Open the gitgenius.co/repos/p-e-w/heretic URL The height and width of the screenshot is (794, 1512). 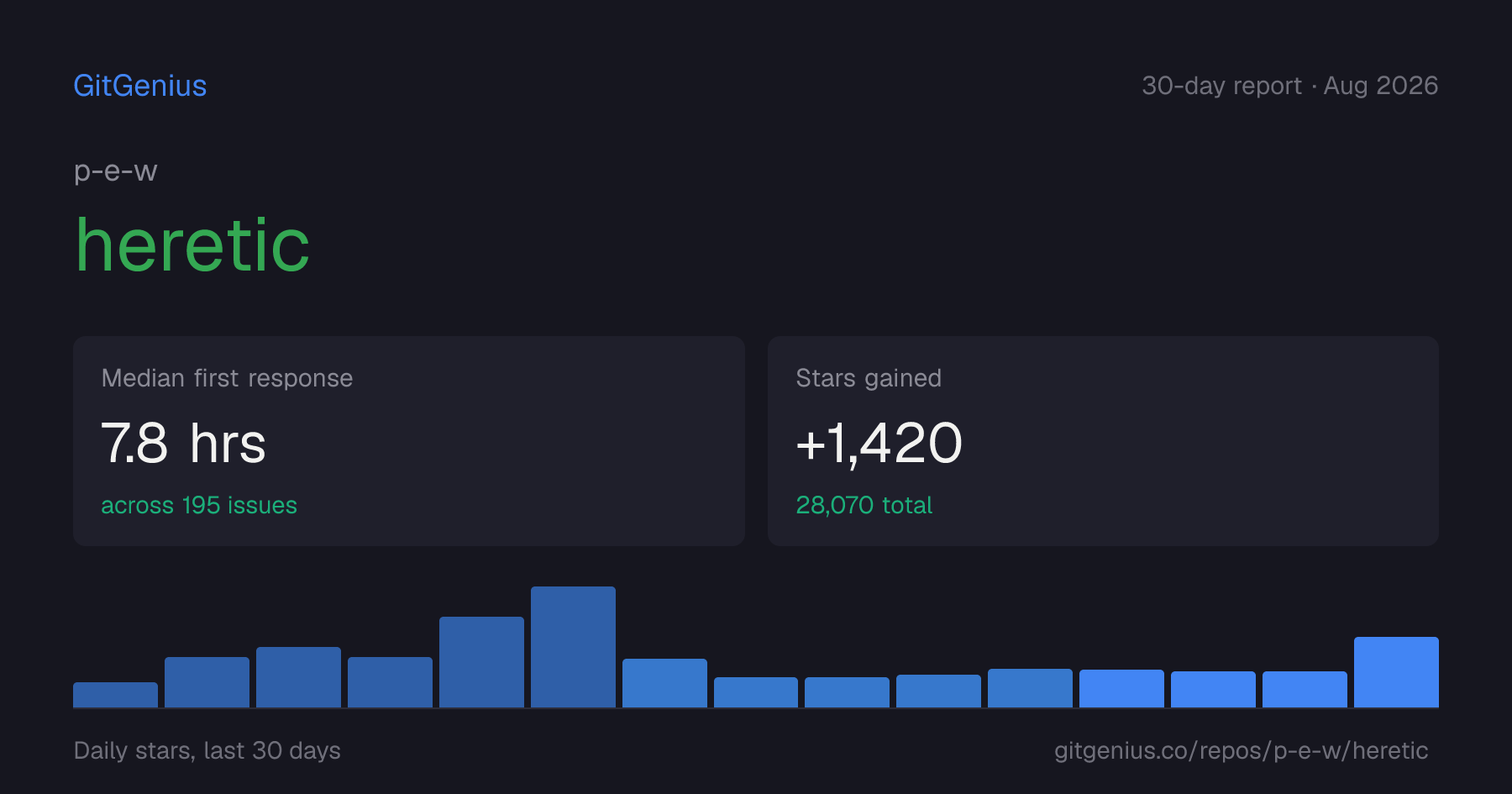pyautogui.click(x=1241, y=750)
